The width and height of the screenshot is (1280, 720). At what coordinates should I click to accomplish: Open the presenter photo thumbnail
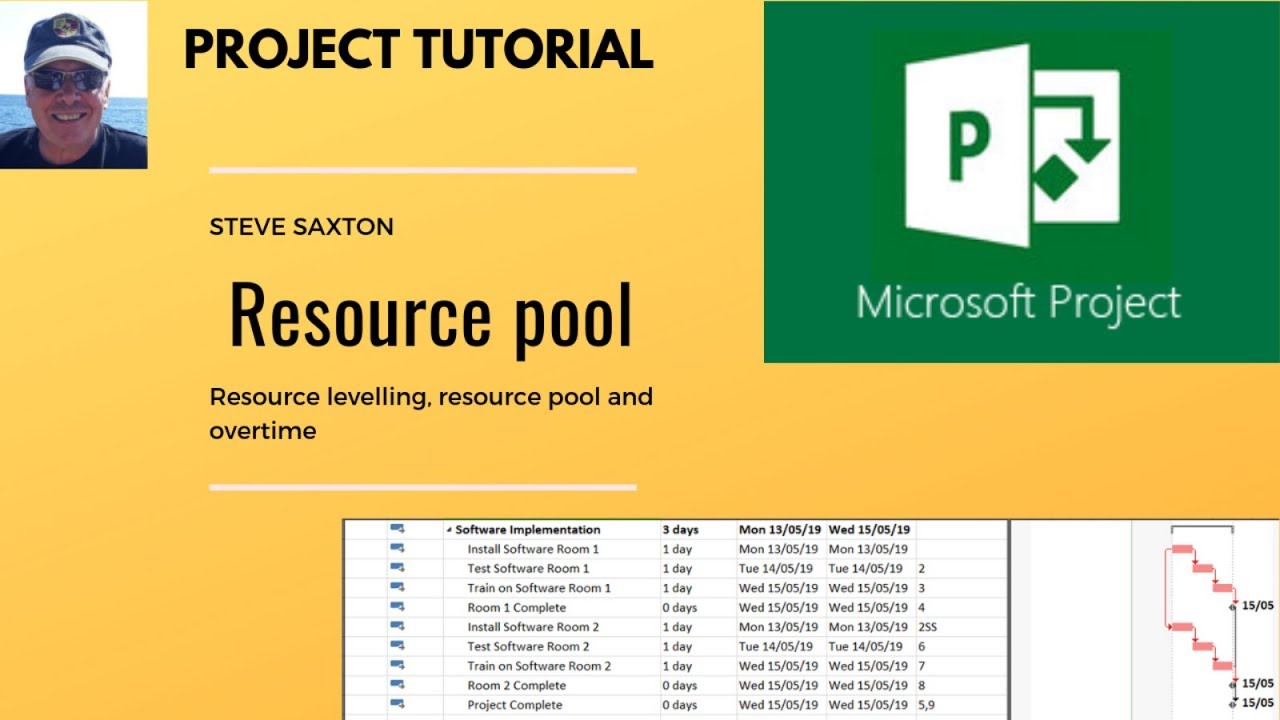coord(73,84)
